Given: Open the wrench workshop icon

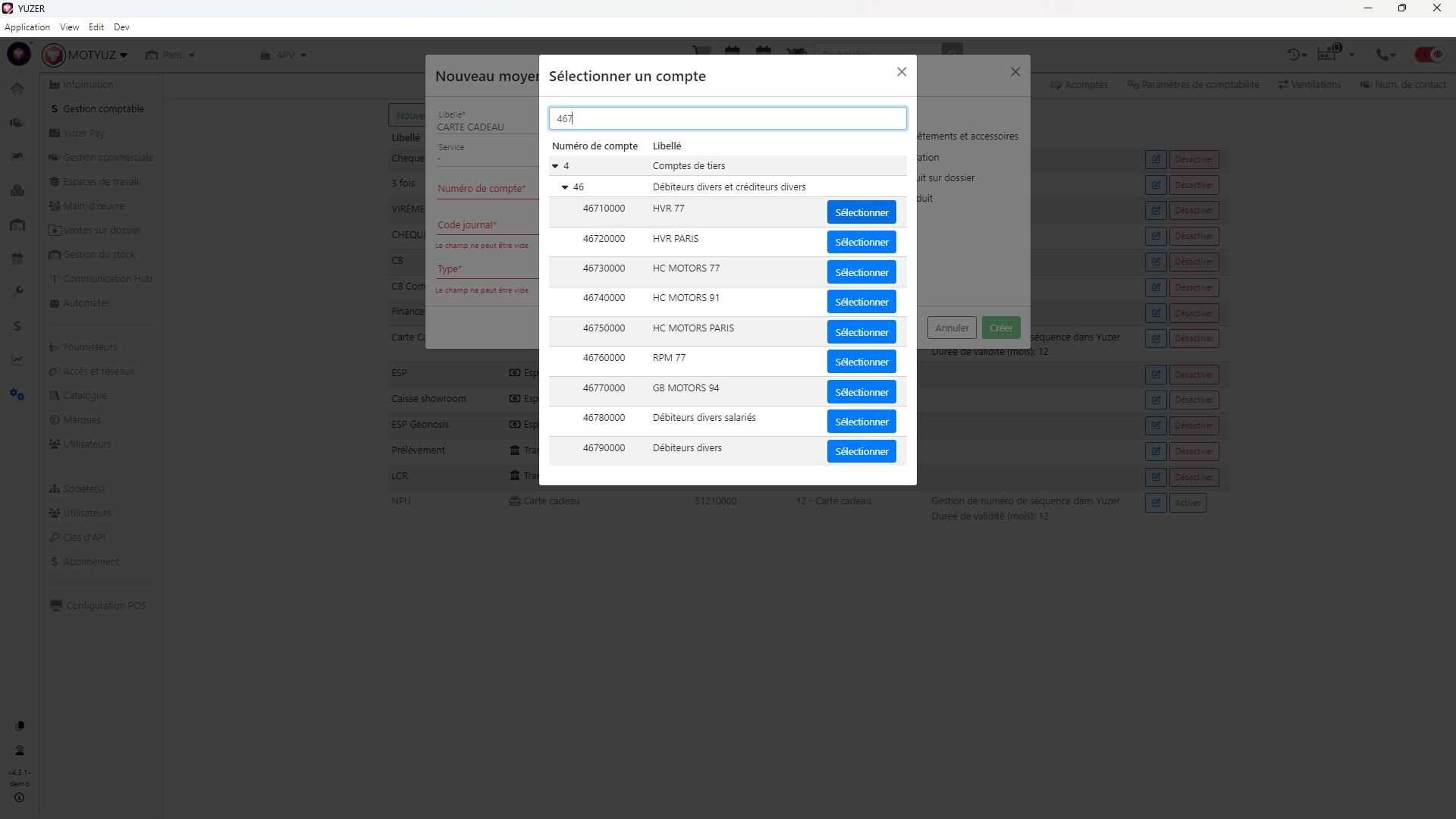Looking at the screenshot, I should click(17, 292).
